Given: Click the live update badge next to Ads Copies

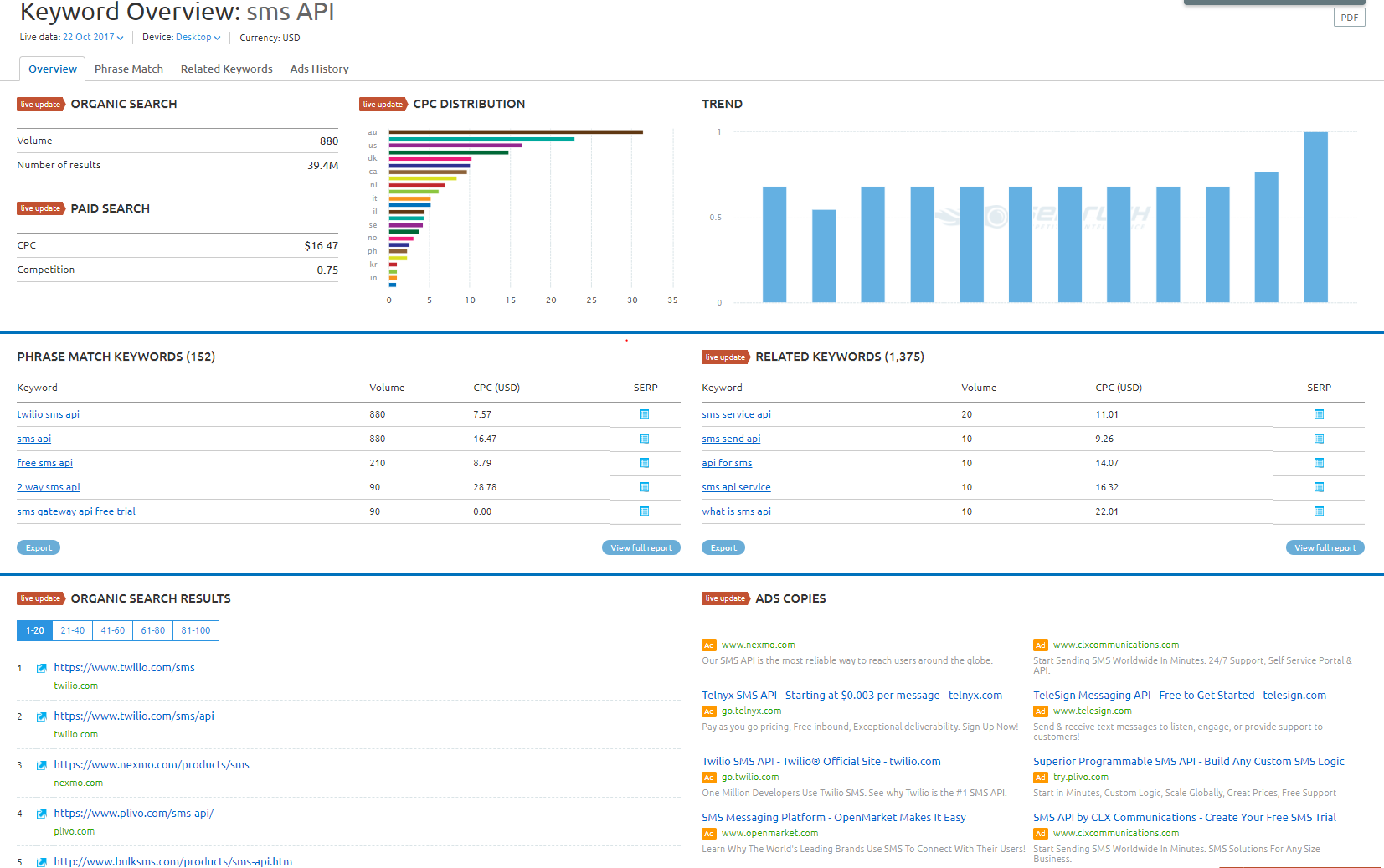Looking at the screenshot, I should pos(725,598).
